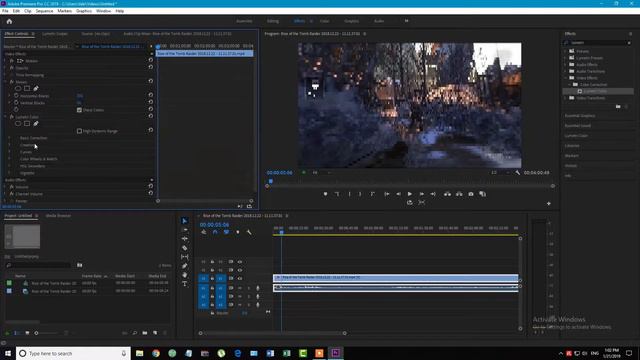Expand the Motion effect properties
This screenshot has width=640, height=360.
pyautogui.click(x=5, y=60)
